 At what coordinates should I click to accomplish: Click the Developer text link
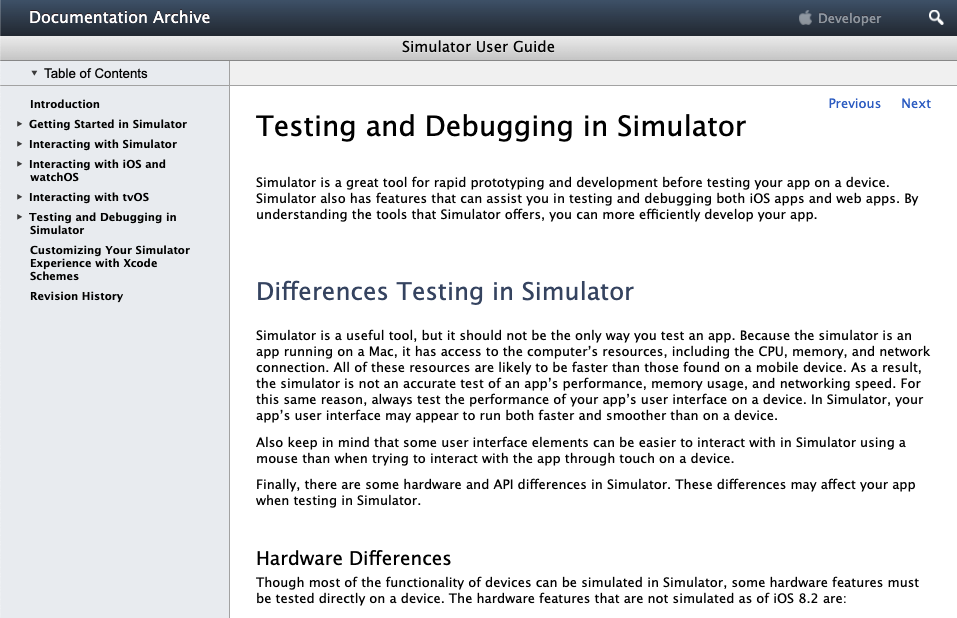[850, 18]
